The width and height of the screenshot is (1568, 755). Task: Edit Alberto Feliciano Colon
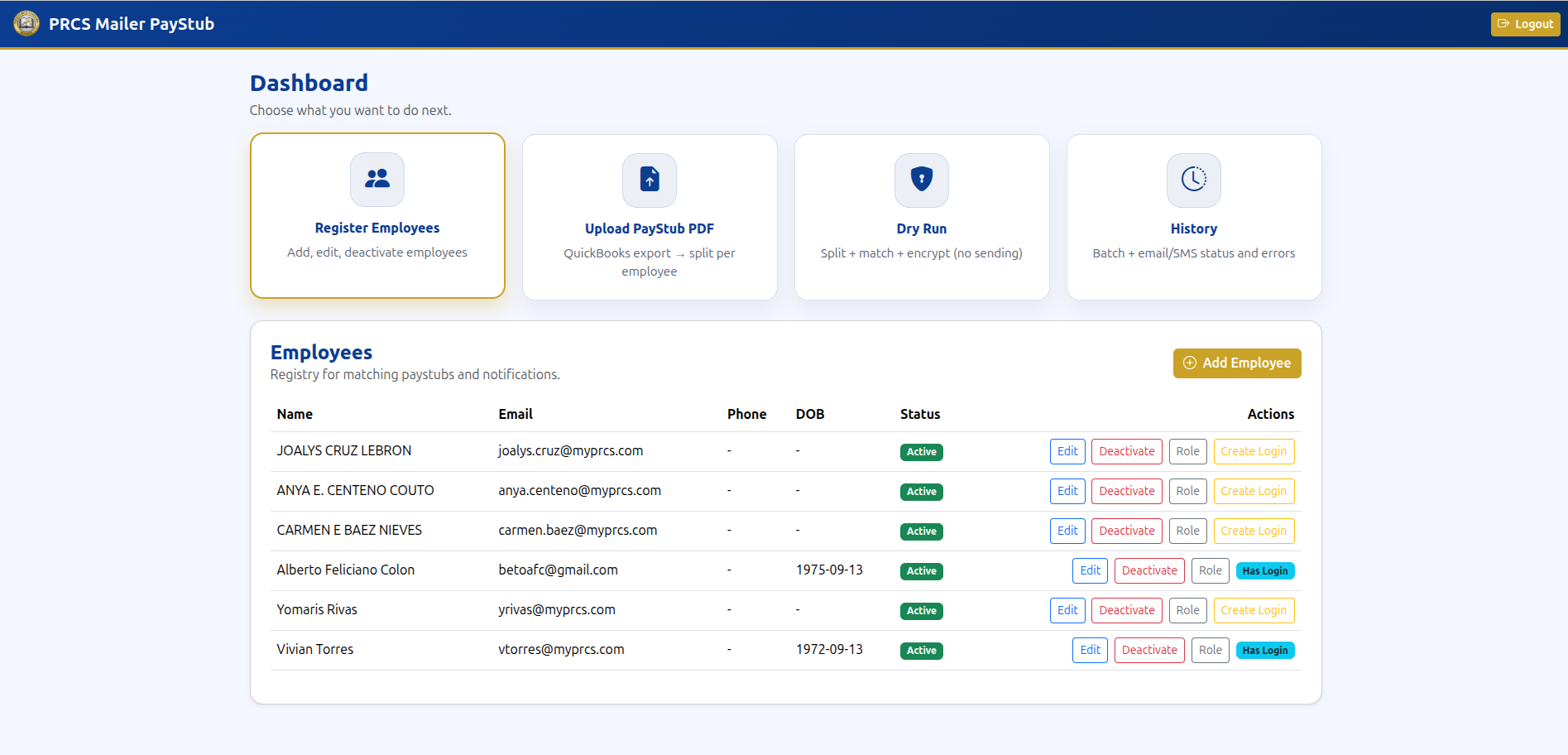(x=1091, y=570)
